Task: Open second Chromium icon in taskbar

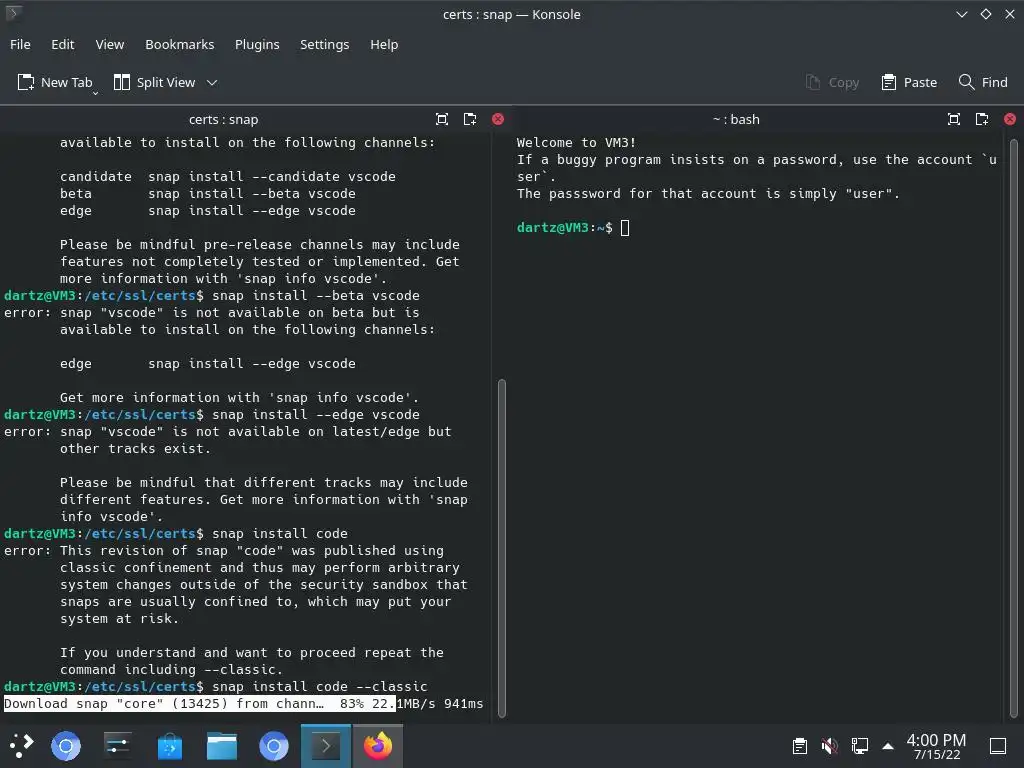Action: (274, 746)
